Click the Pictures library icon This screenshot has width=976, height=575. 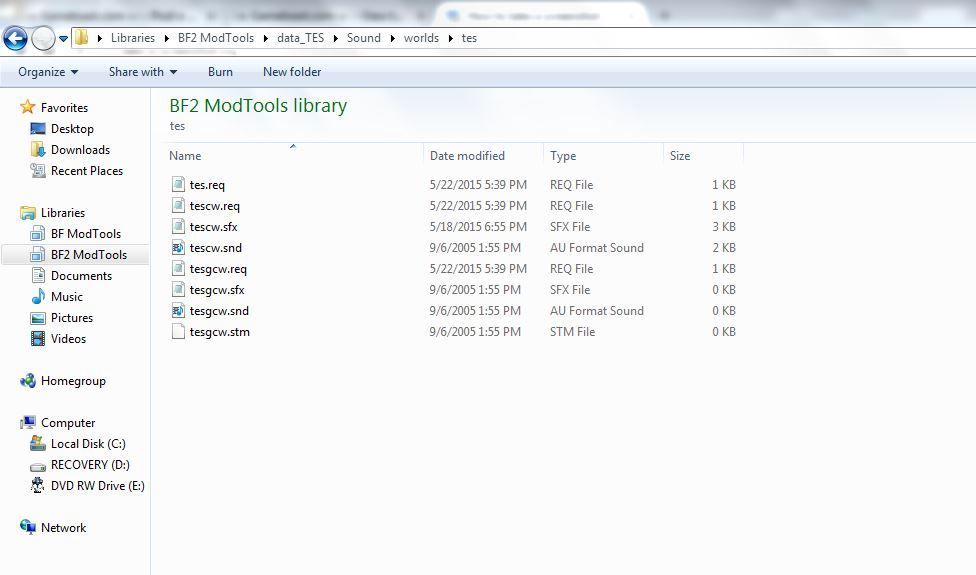click(38, 318)
